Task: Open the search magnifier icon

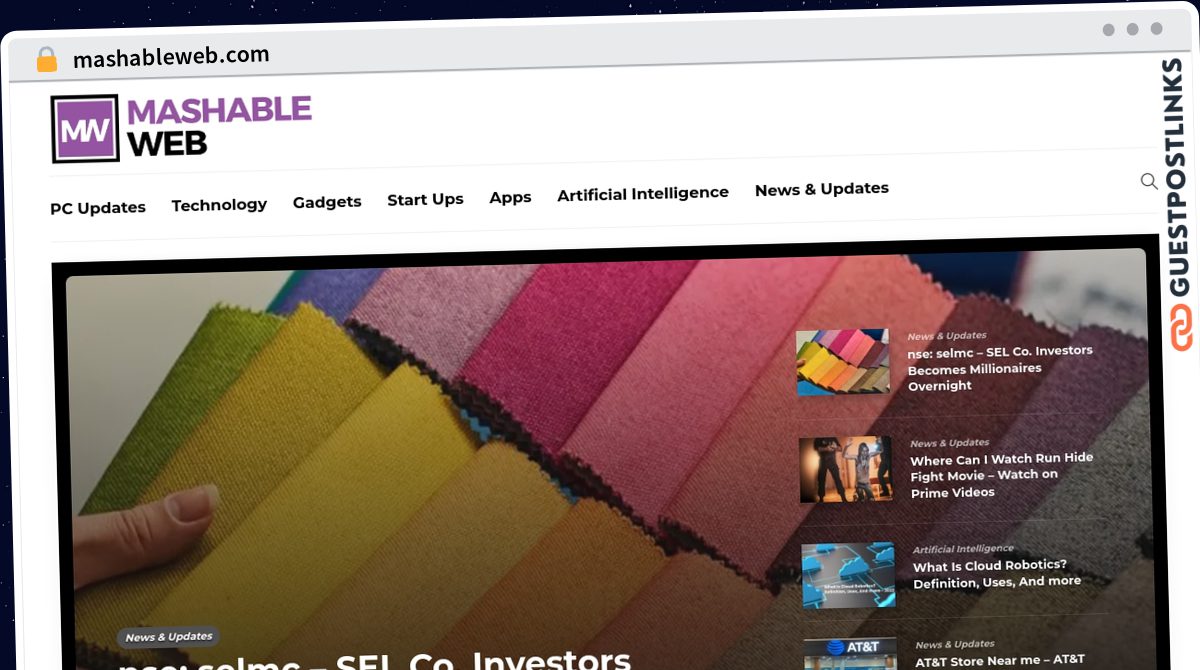Action: click(1149, 181)
